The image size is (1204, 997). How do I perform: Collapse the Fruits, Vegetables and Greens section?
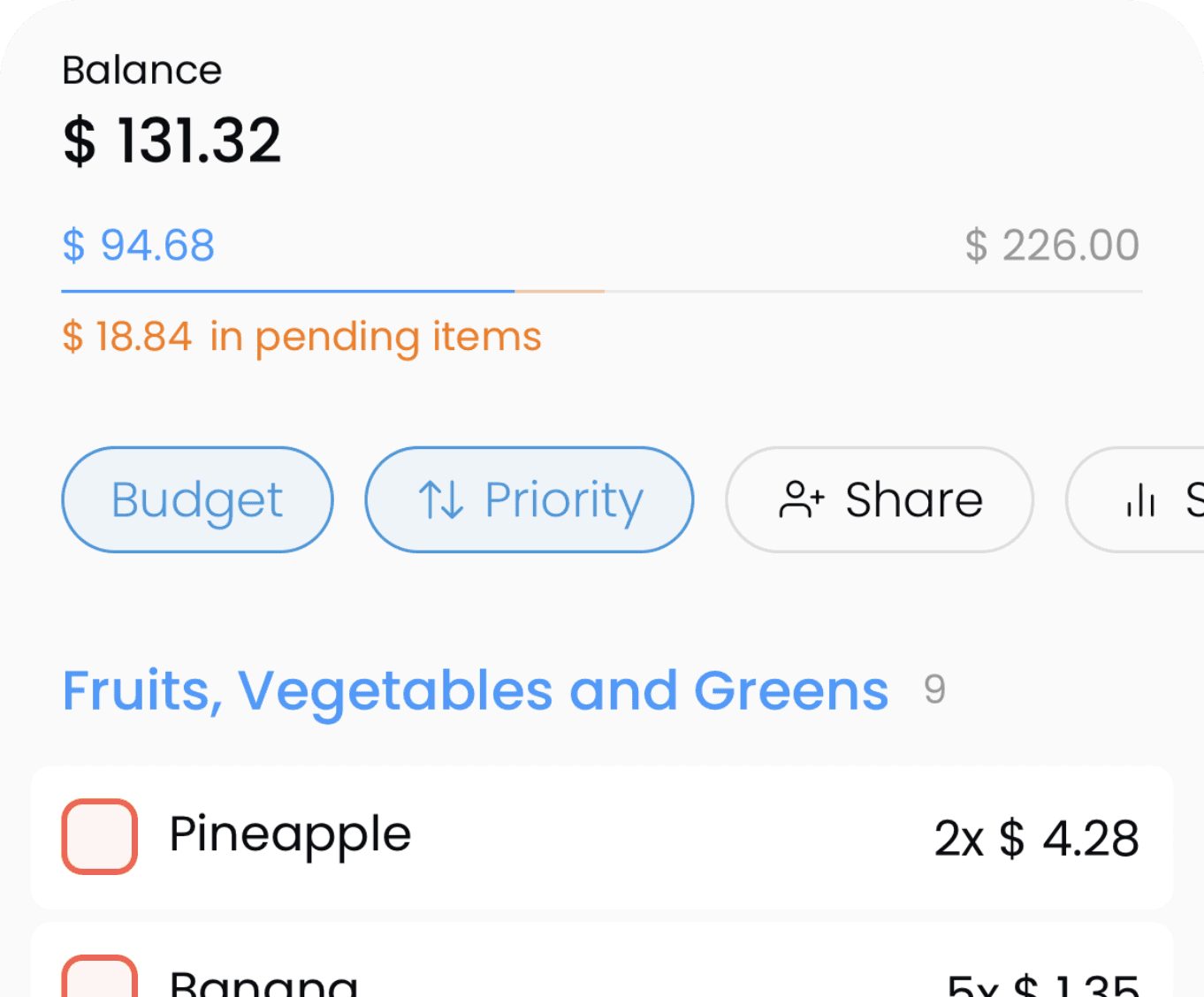point(475,690)
